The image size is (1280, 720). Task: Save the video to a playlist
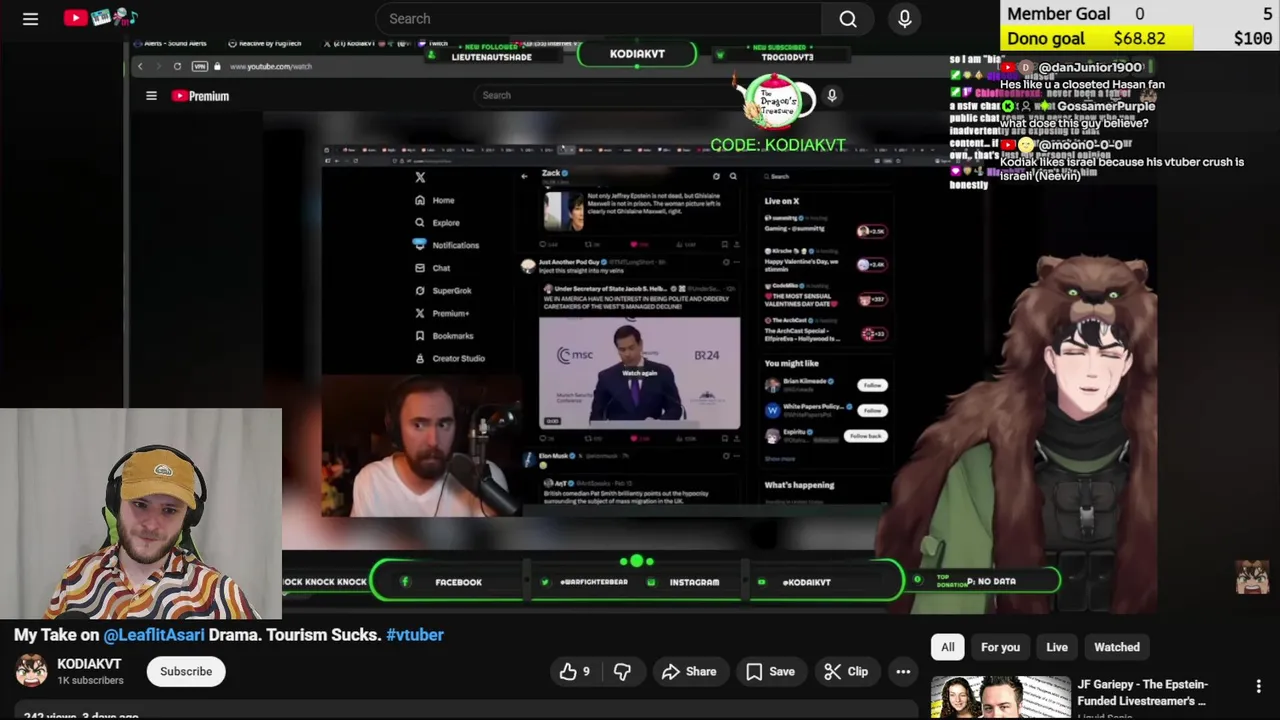click(770, 672)
